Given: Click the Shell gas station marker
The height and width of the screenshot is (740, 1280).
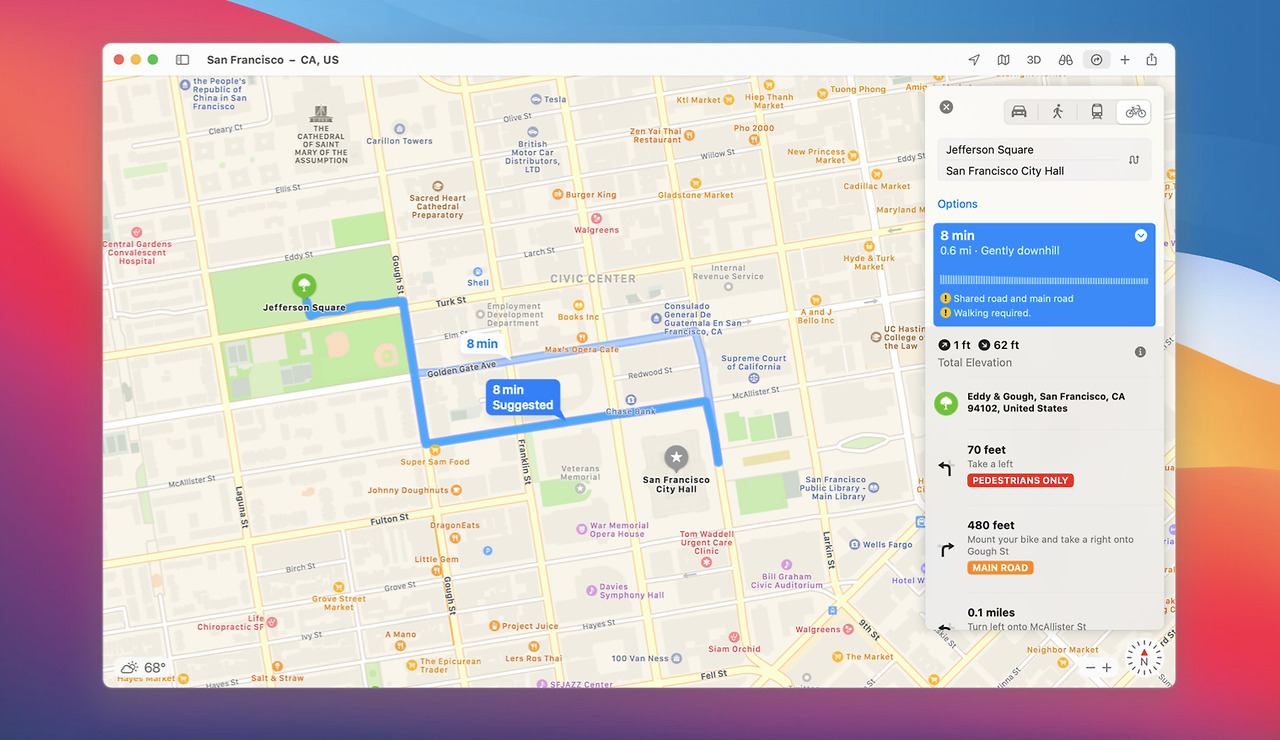Looking at the screenshot, I should [479, 271].
